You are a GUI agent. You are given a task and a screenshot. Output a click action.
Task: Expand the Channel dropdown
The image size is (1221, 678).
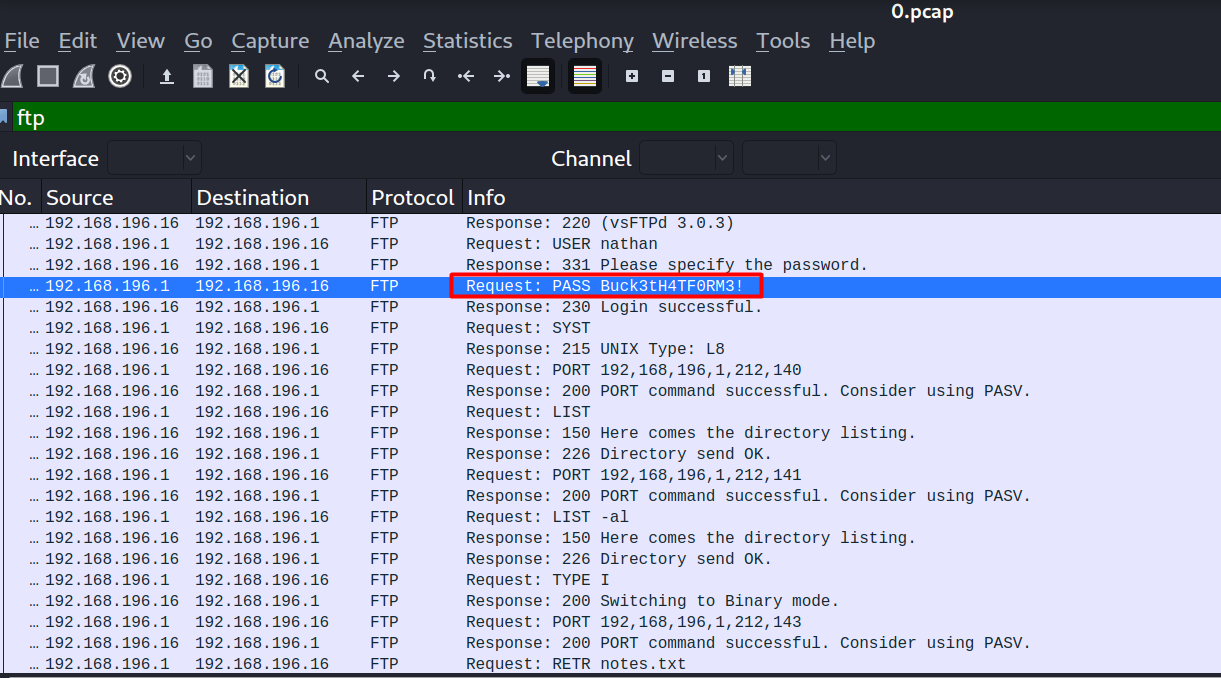(686, 158)
